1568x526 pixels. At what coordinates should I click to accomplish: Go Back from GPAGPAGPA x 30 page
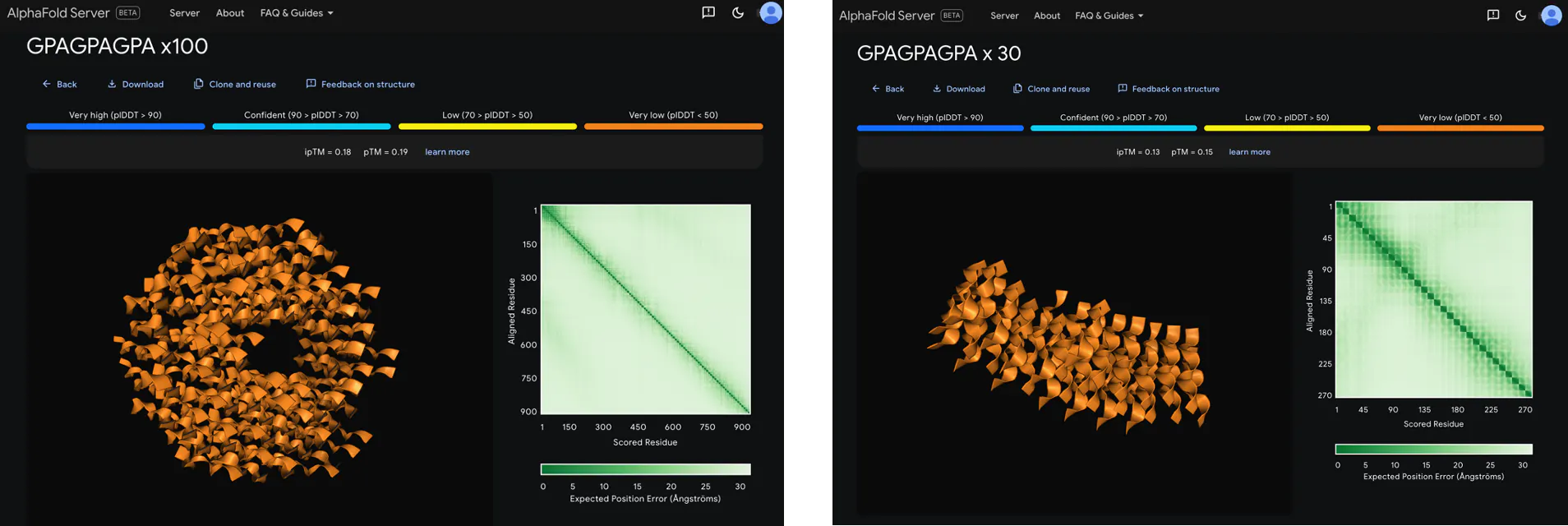[888, 89]
